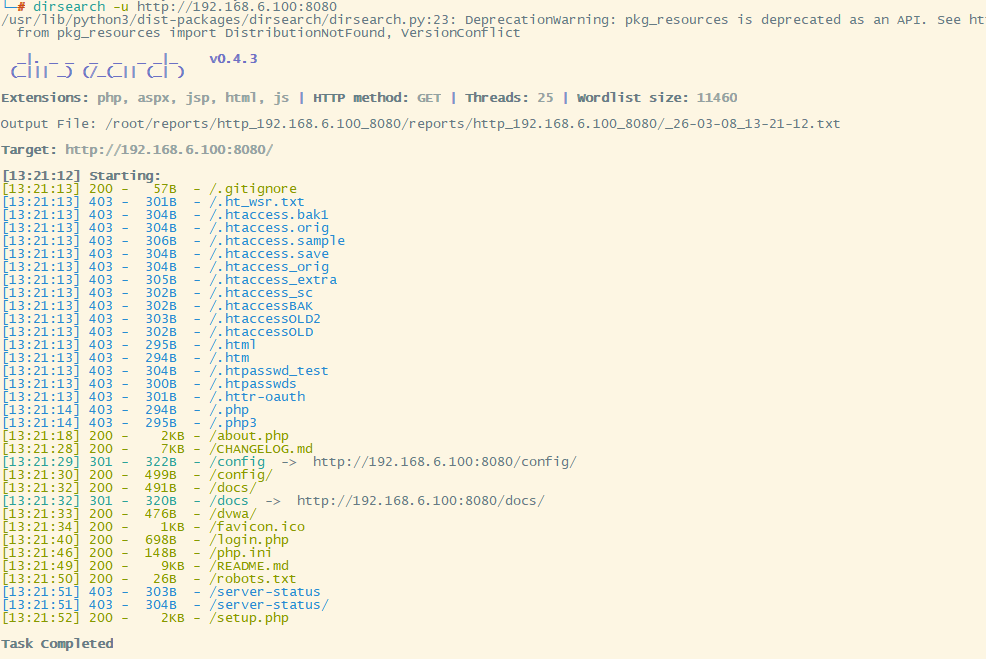The width and height of the screenshot is (986, 659).
Task: Click the Wordlist size value 11460
Action: click(717, 97)
